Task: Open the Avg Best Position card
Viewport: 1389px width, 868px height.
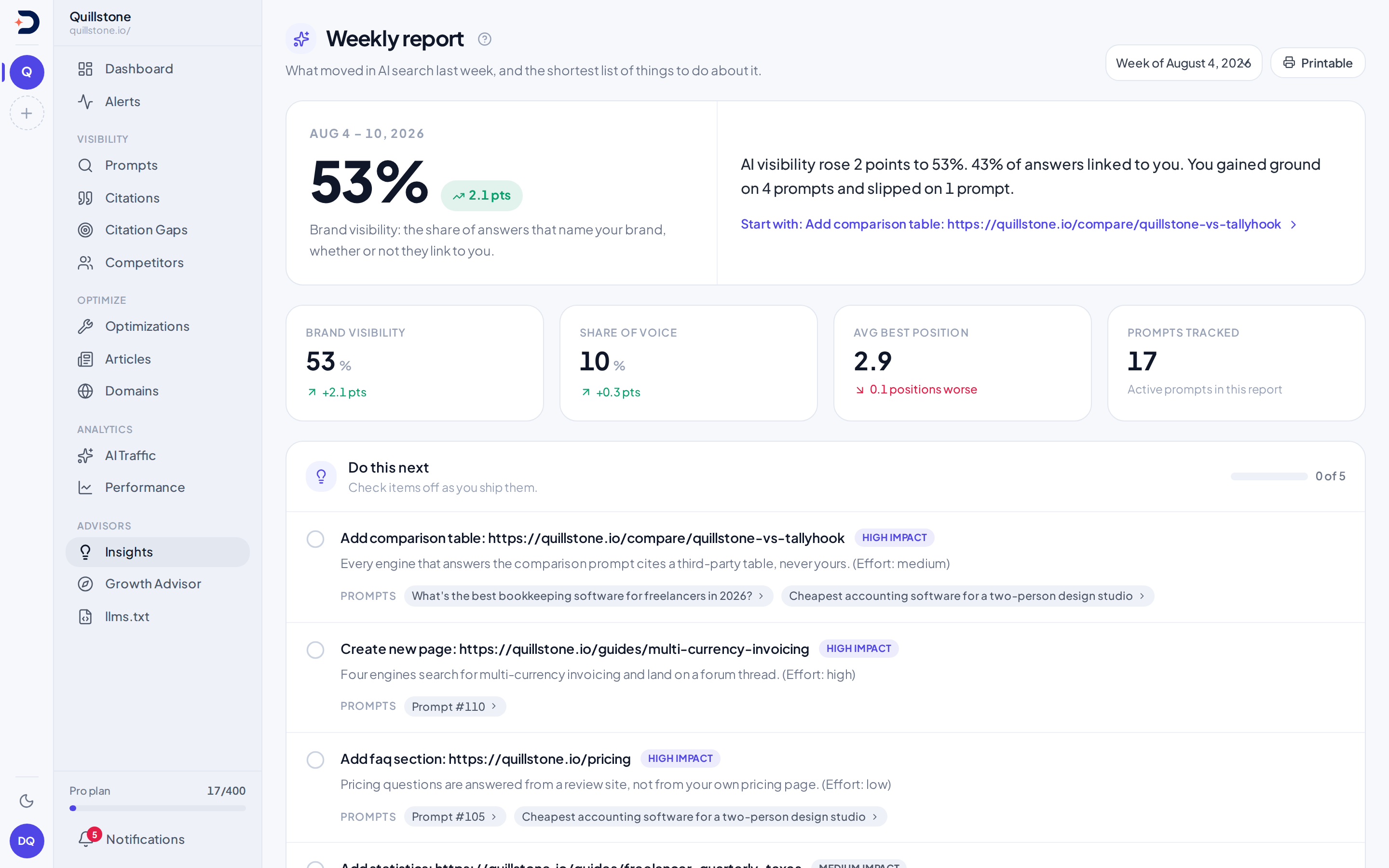Action: click(x=962, y=363)
